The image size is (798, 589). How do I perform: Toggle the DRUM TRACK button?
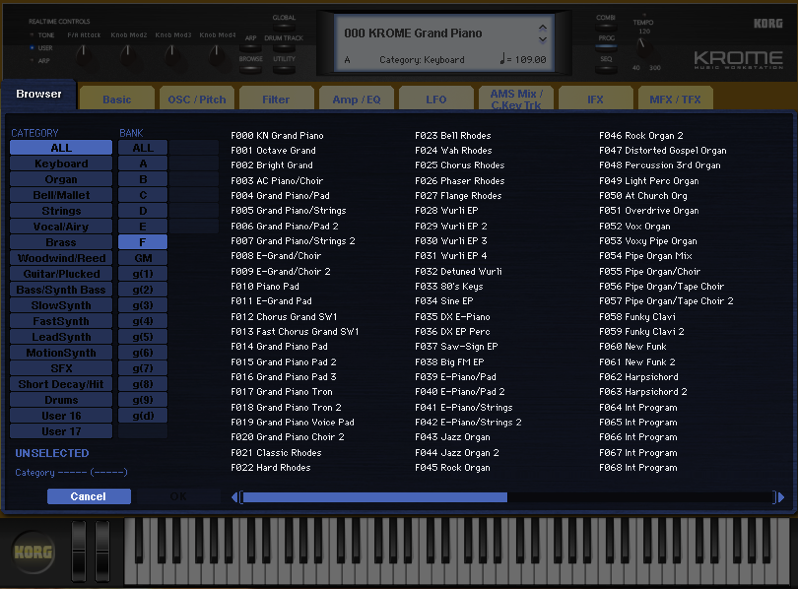coord(283,47)
